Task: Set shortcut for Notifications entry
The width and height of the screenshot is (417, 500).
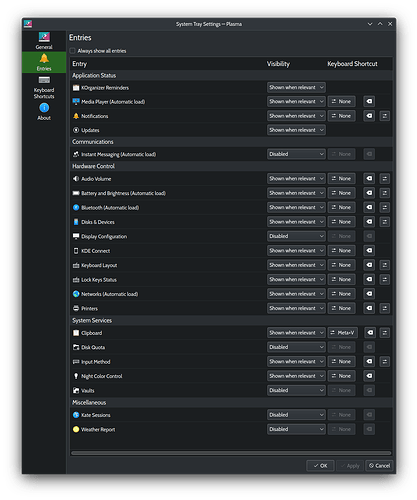Action: tap(341, 116)
